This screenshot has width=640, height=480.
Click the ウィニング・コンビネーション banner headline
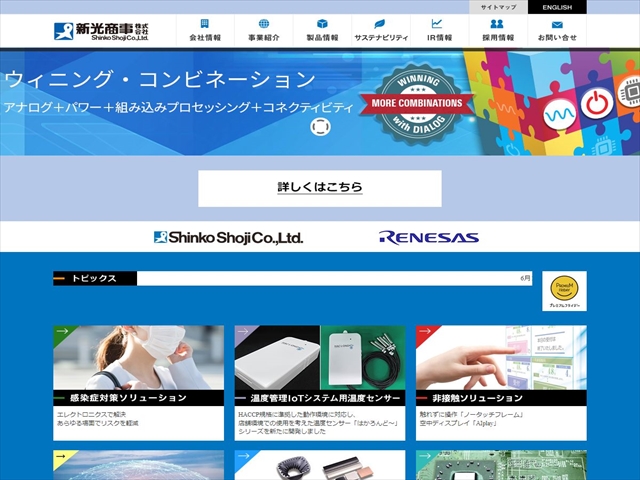coord(160,80)
